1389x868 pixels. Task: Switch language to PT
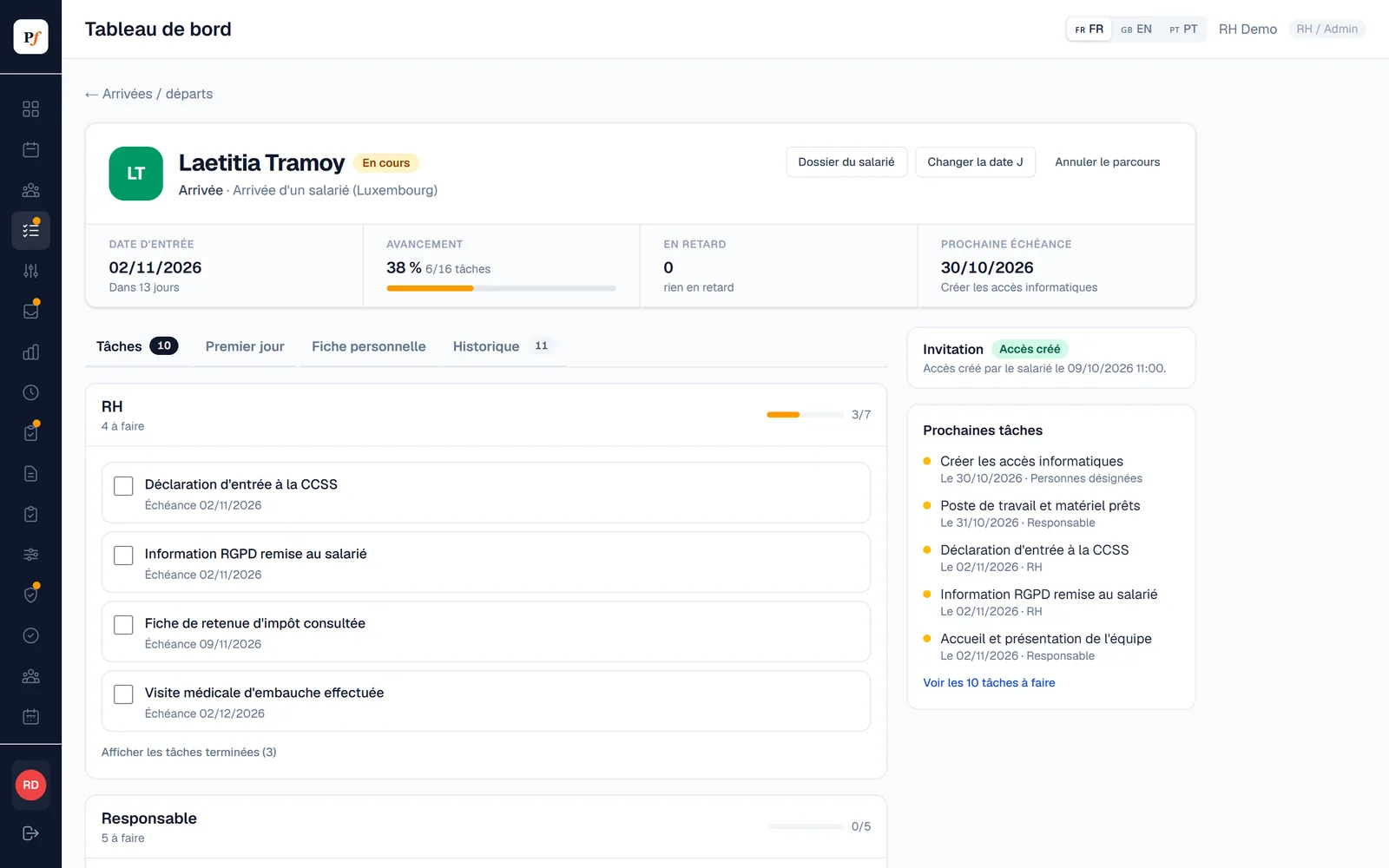[x=1183, y=30]
